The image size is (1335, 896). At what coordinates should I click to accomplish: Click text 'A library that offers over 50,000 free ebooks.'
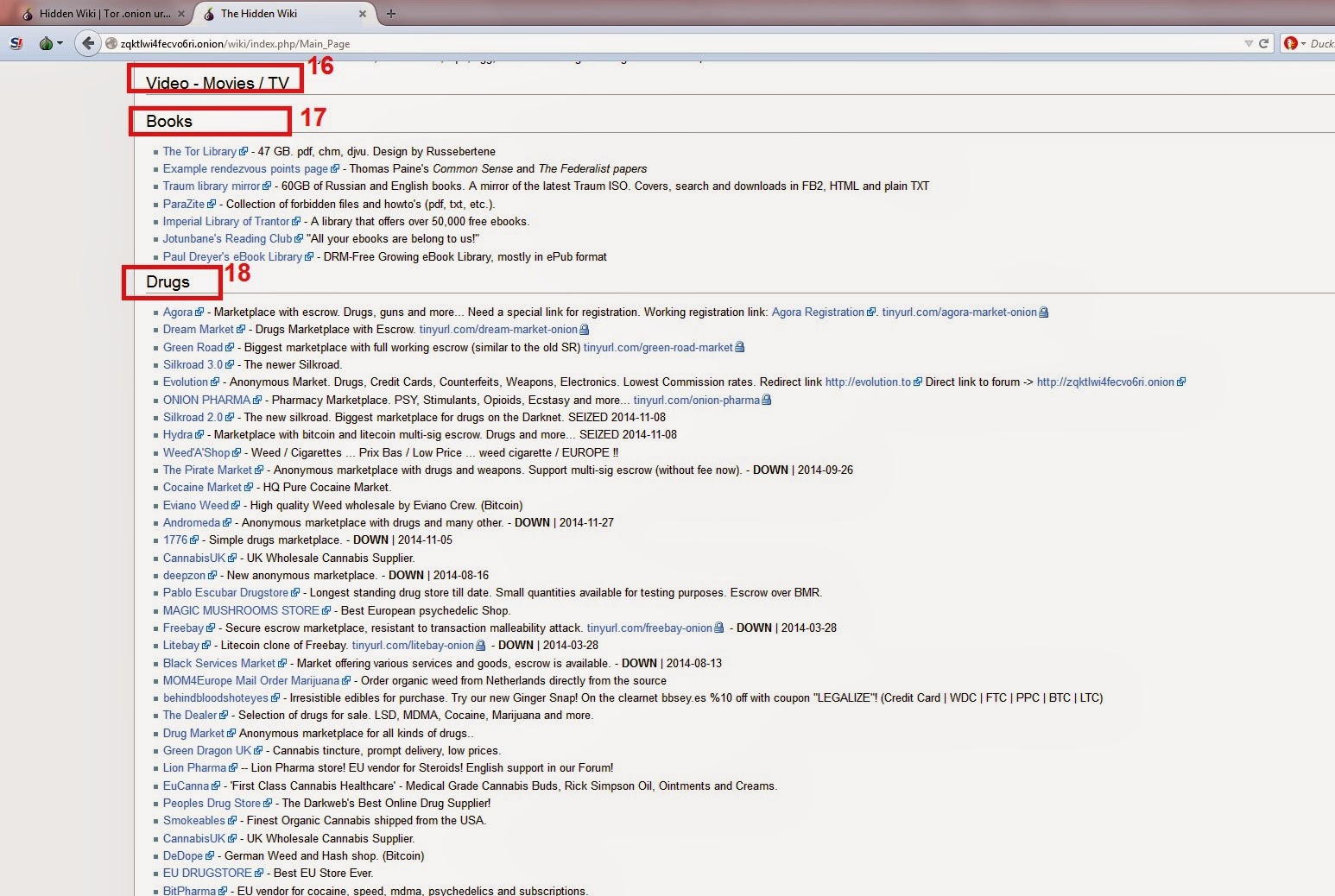[420, 222]
